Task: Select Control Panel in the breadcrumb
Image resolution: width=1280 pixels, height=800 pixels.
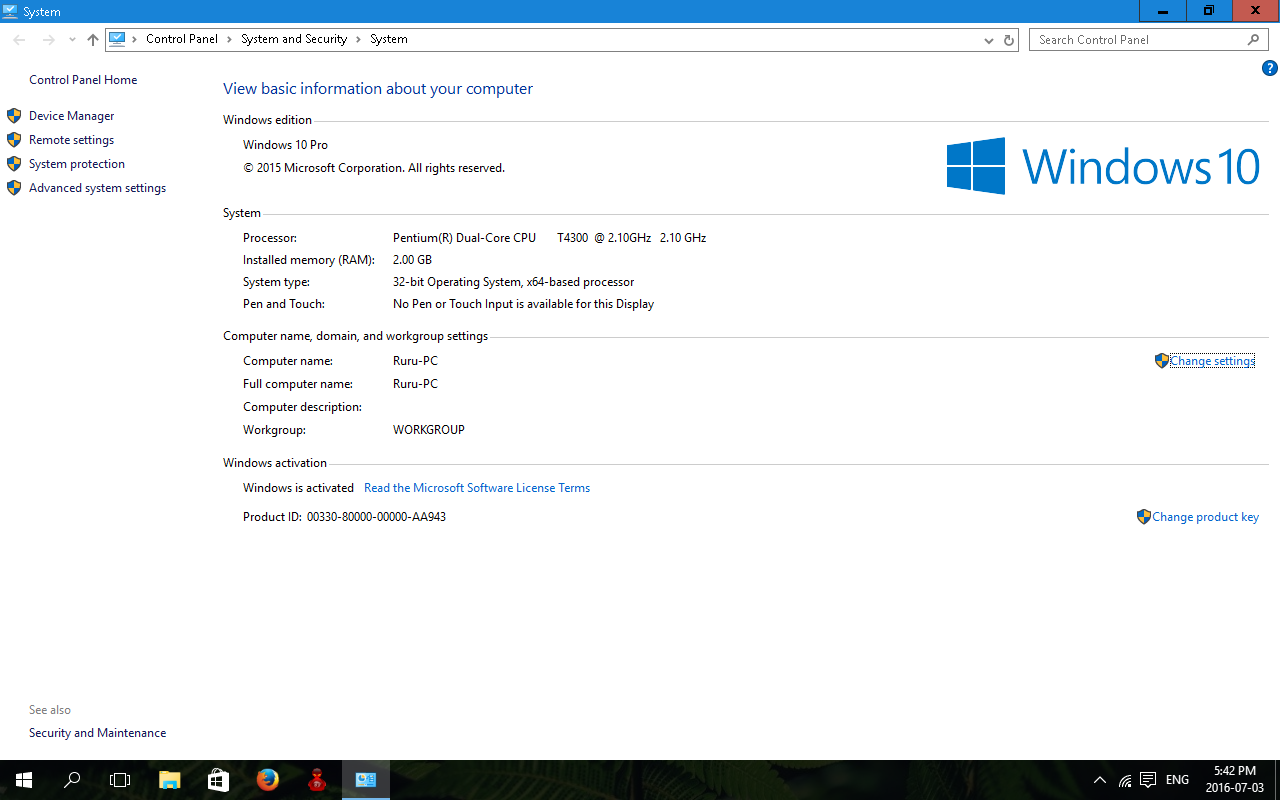Action: pyautogui.click(x=181, y=39)
